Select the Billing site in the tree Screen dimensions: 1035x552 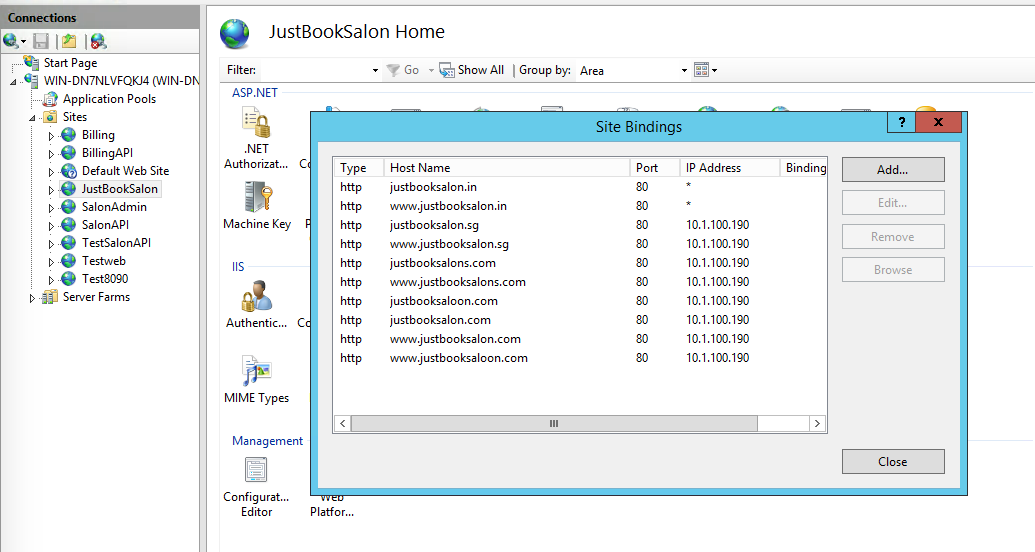98,135
